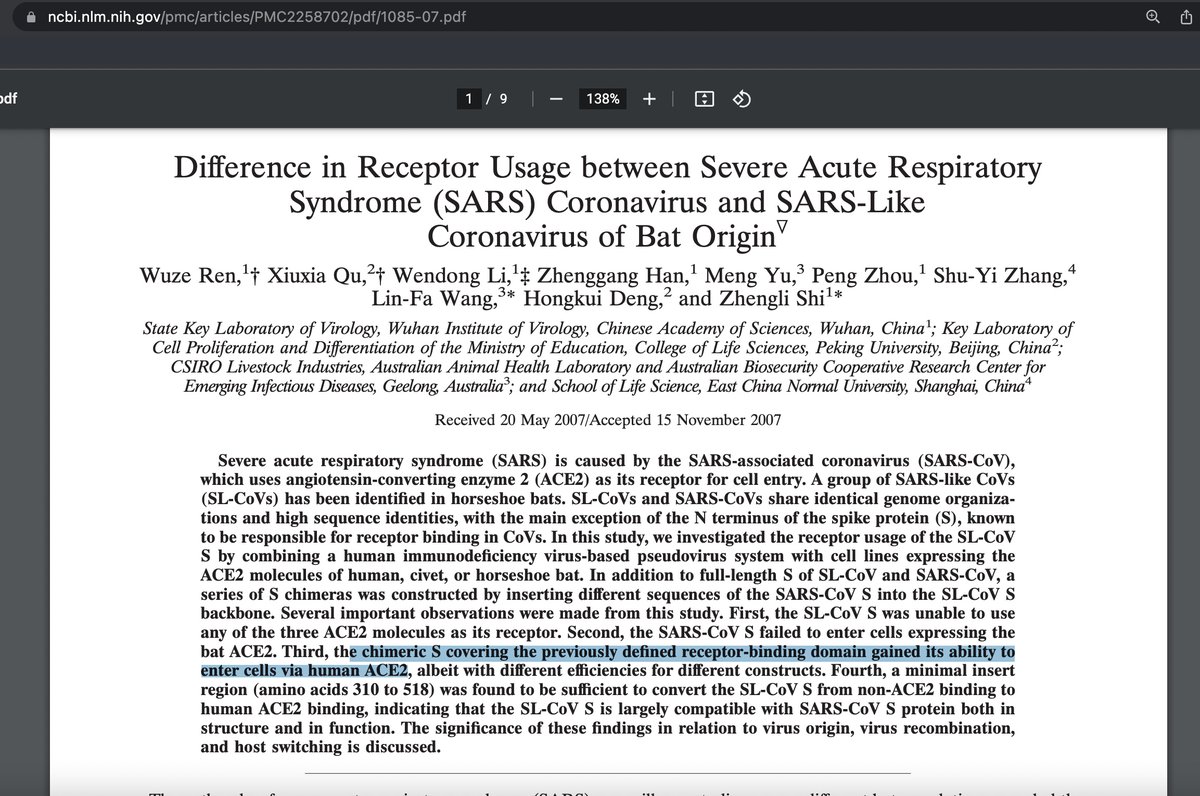Open the browser zoom magnifier icon
This screenshot has width=1200, height=796.
click(x=1153, y=17)
